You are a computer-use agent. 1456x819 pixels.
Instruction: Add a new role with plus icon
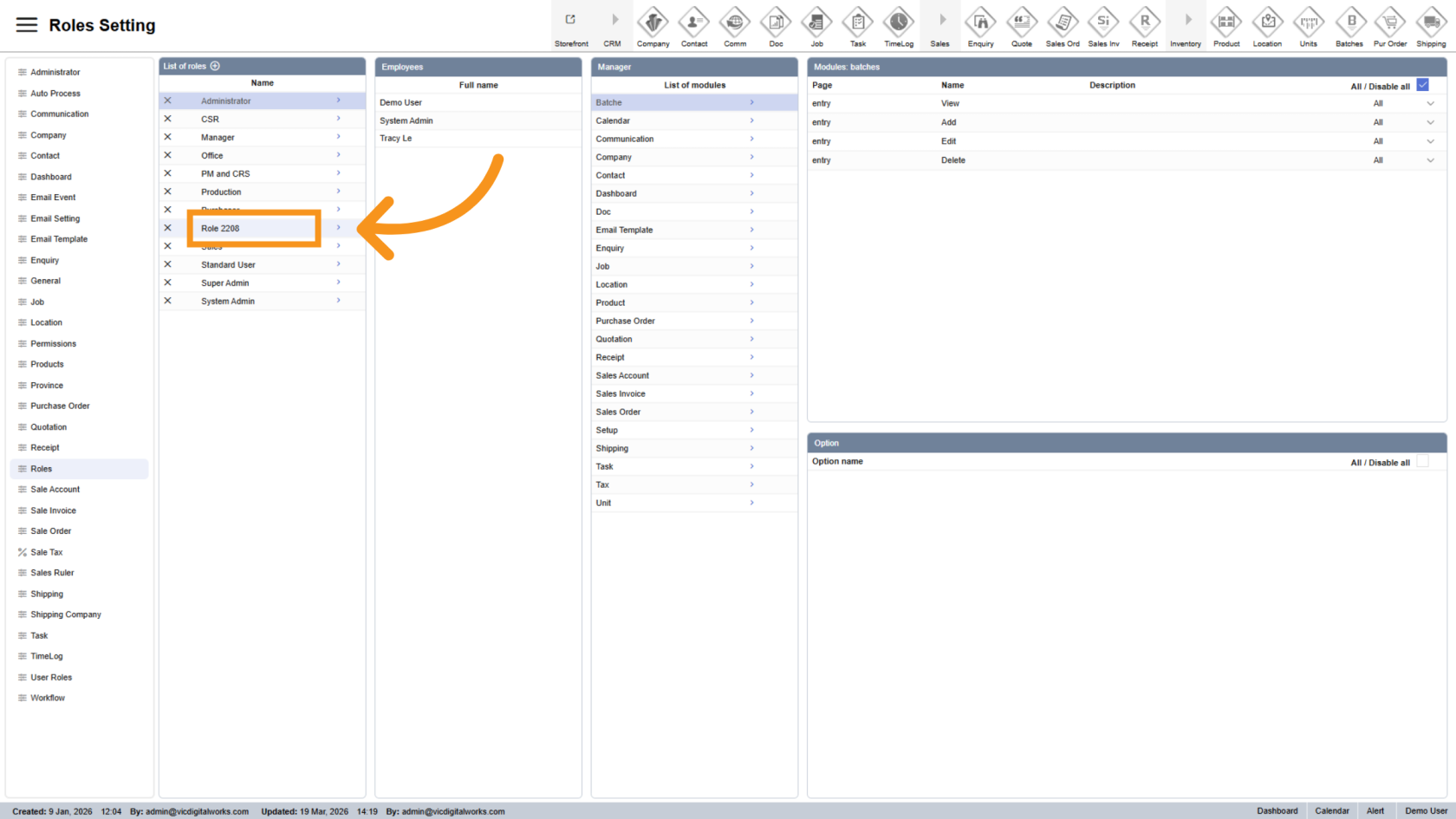[215, 66]
